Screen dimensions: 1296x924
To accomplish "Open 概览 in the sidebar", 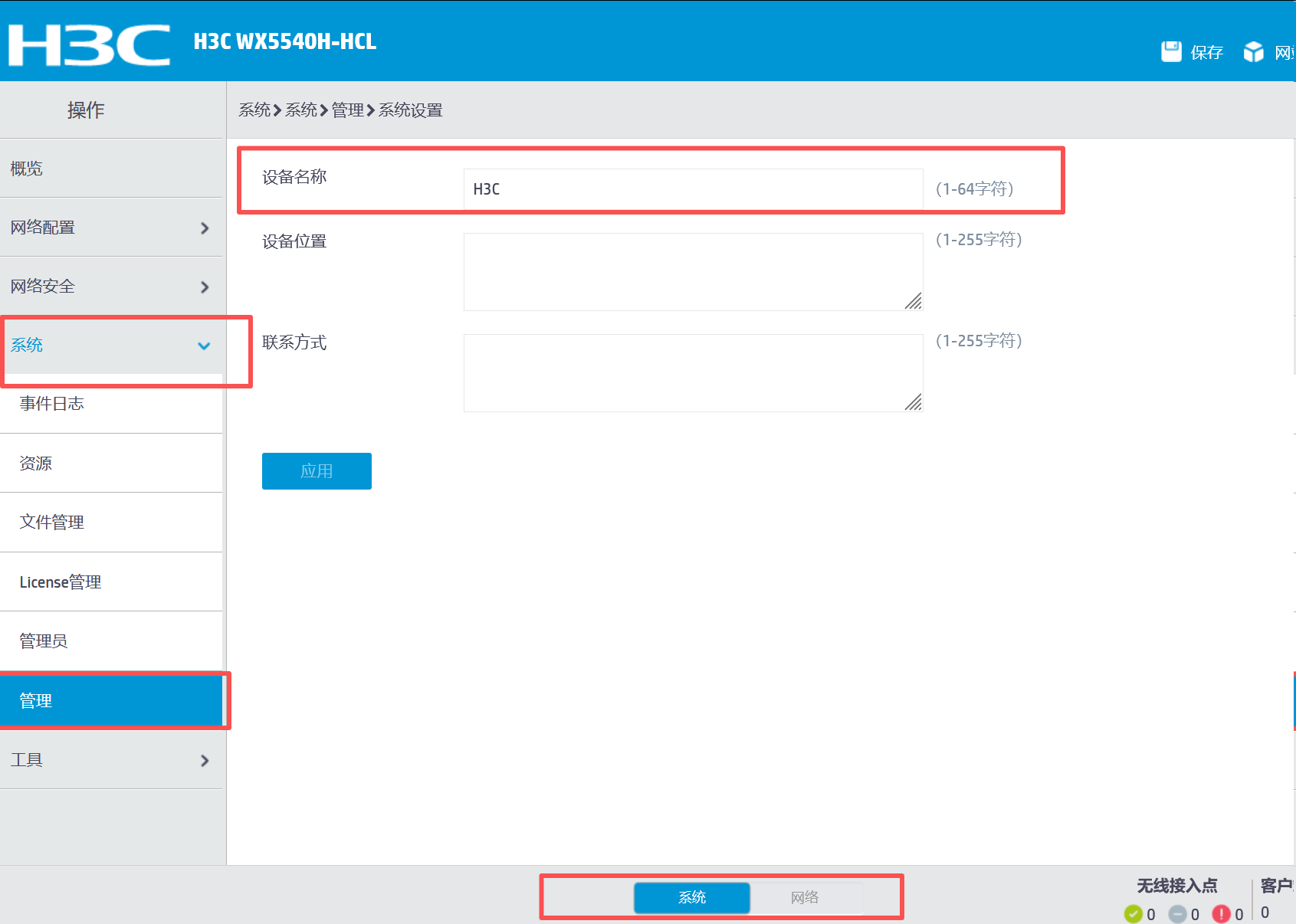I will click(x=111, y=168).
